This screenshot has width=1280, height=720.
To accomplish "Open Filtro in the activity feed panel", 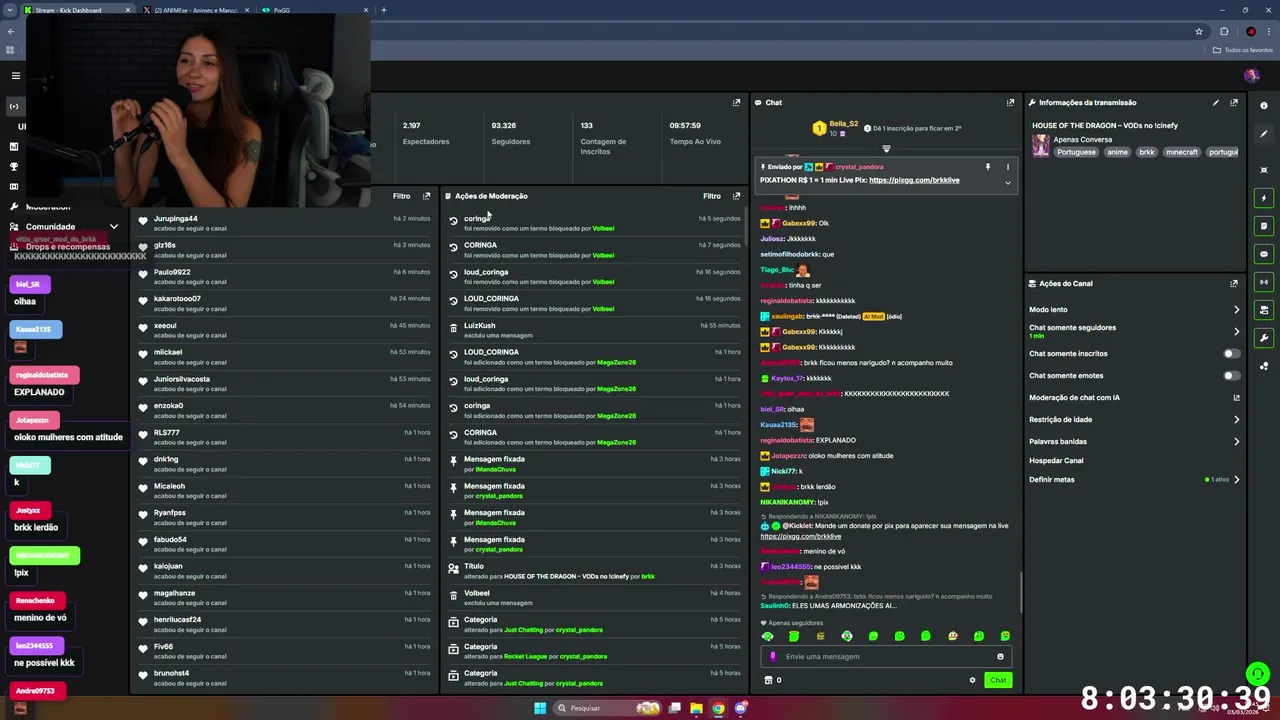I will click(402, 196).
